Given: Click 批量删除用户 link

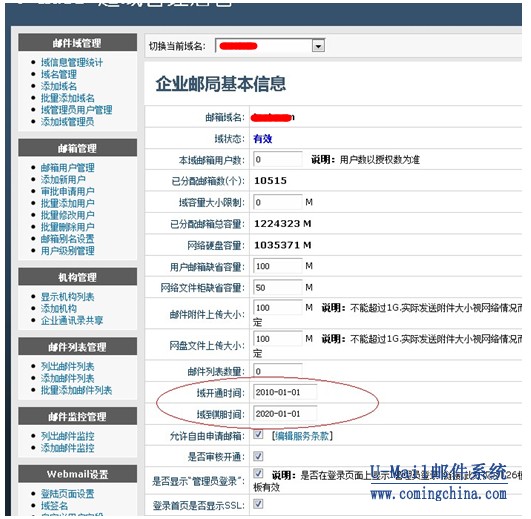Looking at the screenshot, I should coord(67,227).
